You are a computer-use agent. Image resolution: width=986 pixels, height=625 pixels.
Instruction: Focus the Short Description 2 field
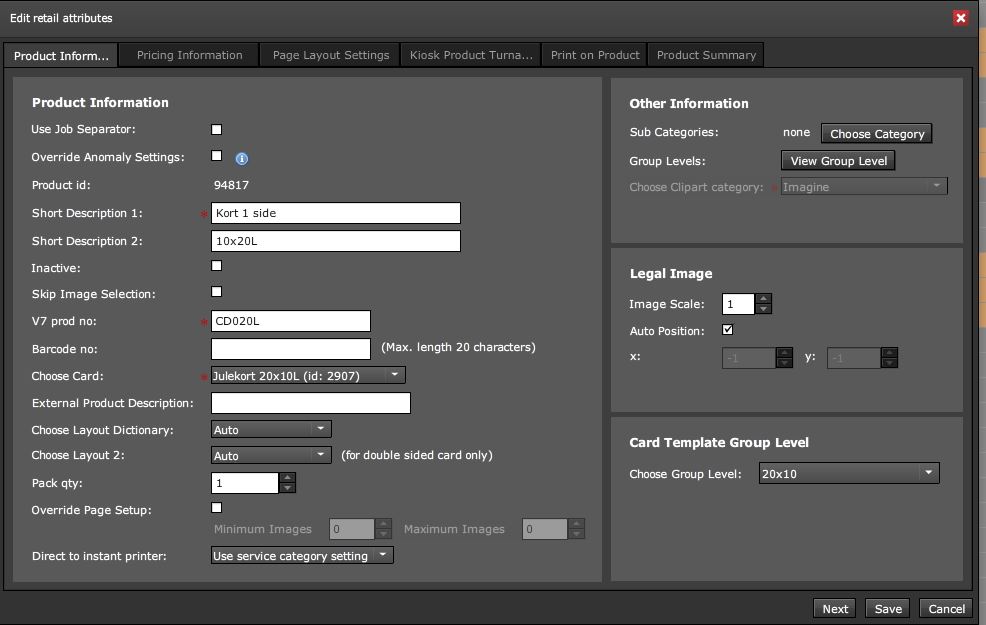click(336, 241)
